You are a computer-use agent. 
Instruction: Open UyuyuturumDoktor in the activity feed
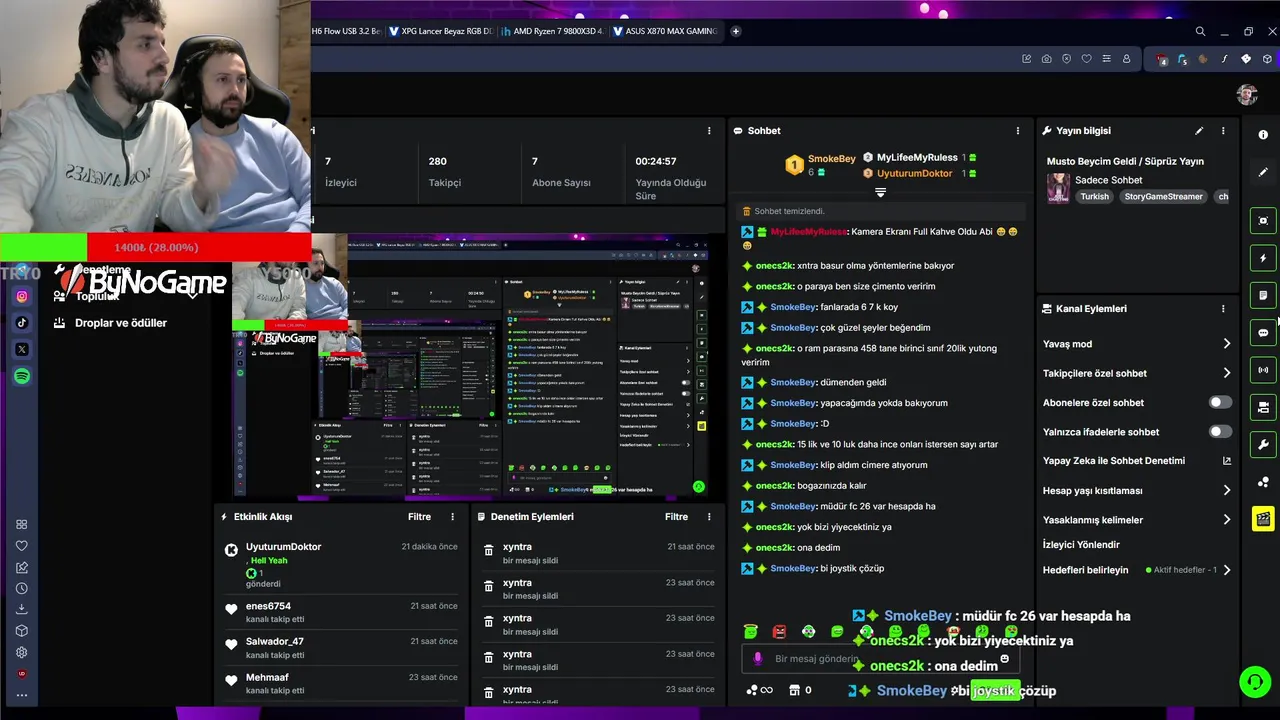[x=283, y=547]
